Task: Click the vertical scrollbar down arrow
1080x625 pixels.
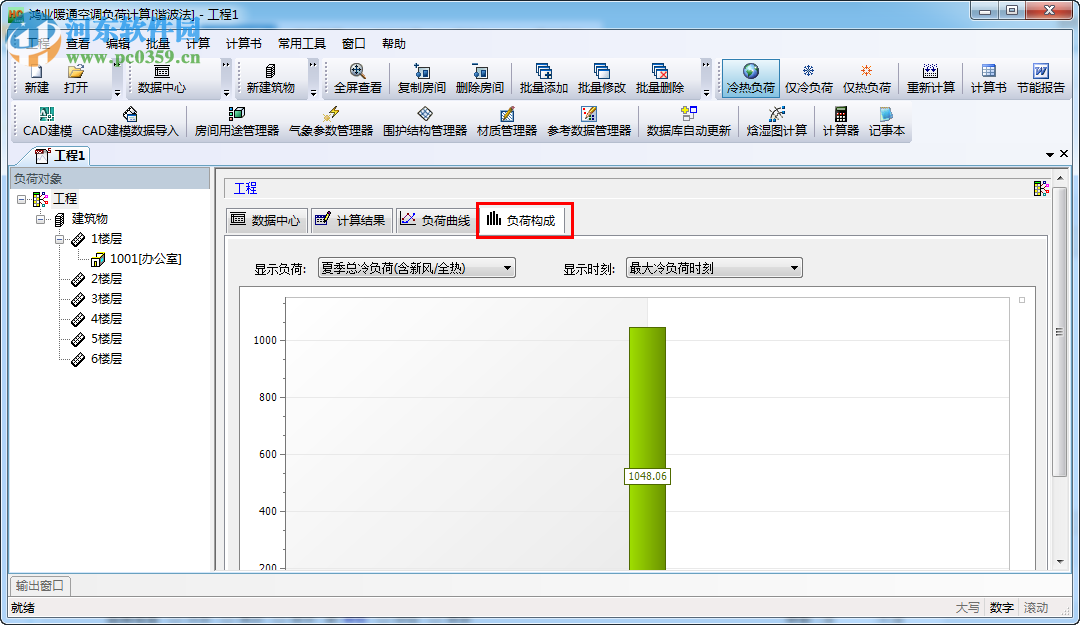Action: (1060, 562)
